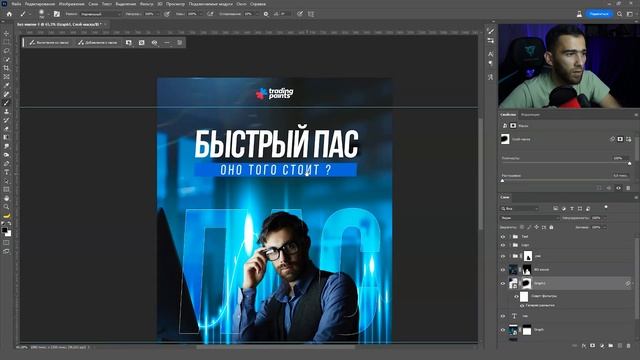Screen dimensions: 640x360
Task: Select the Hand tool
Action: (6, 198)
